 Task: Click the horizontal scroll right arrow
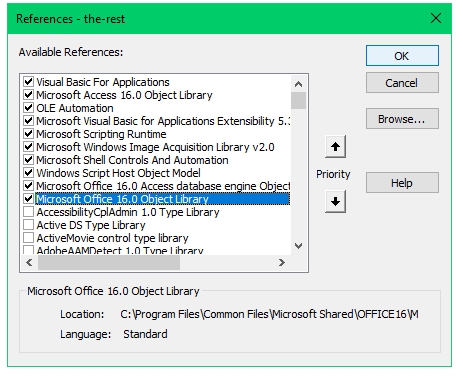point(282,263)
